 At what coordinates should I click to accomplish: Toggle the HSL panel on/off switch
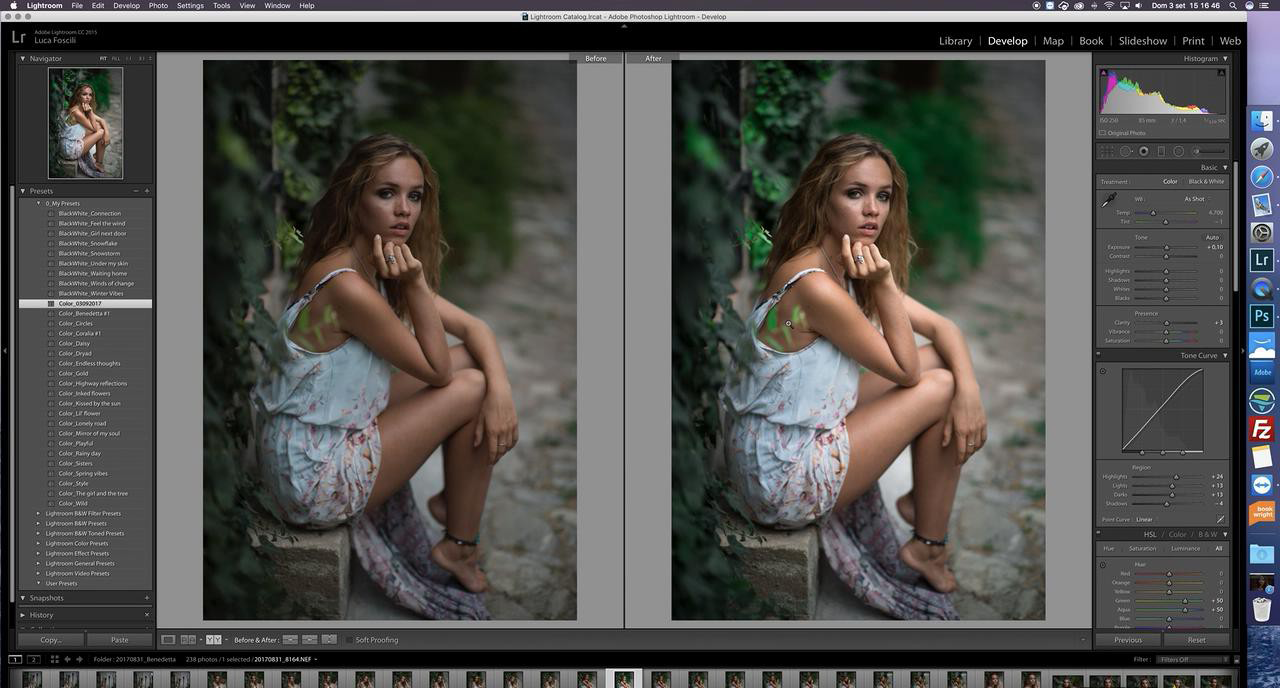point(1098,534)
